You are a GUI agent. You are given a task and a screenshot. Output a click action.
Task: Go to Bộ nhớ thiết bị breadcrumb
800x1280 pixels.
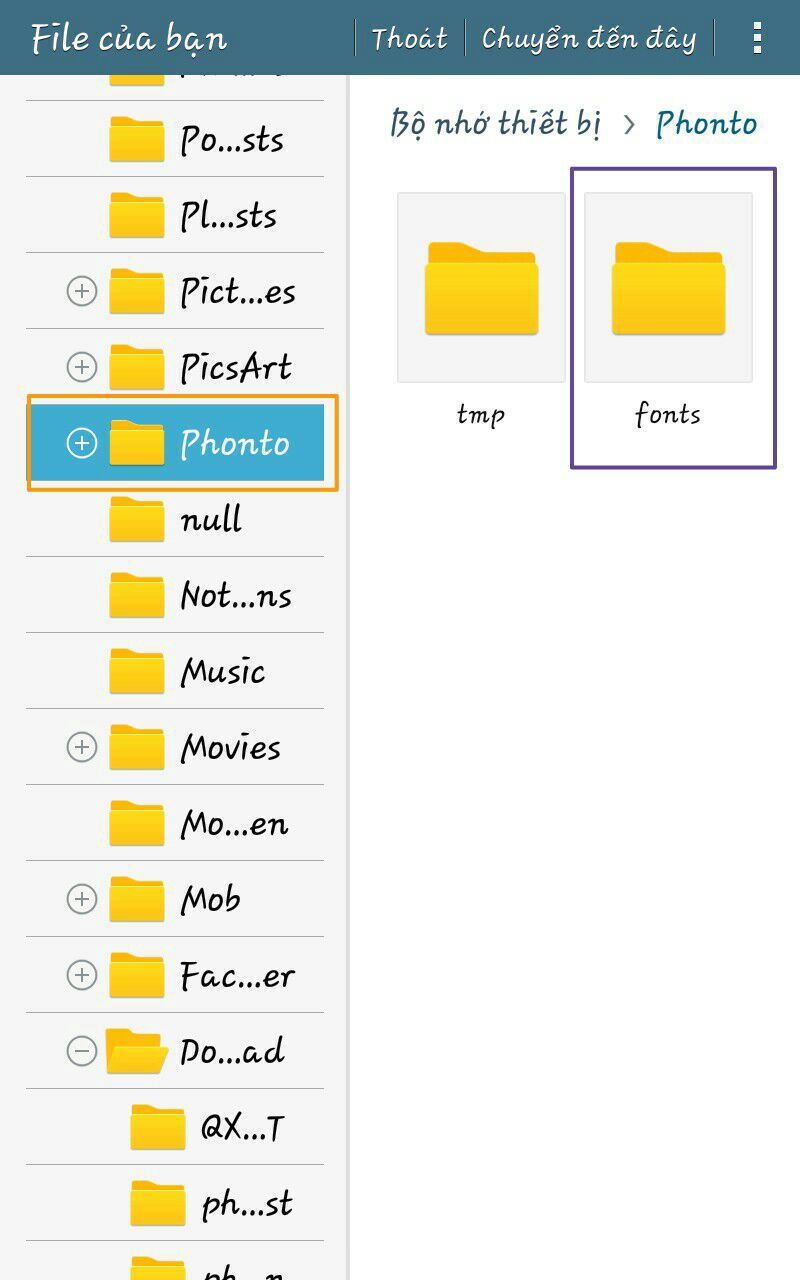pos(495,124)
